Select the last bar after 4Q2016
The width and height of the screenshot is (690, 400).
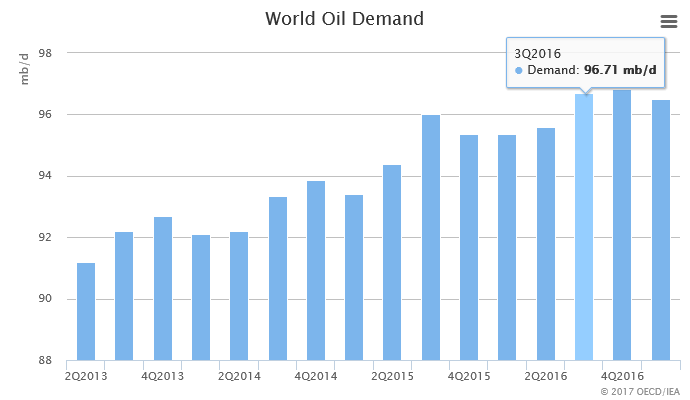coord(661,230)
